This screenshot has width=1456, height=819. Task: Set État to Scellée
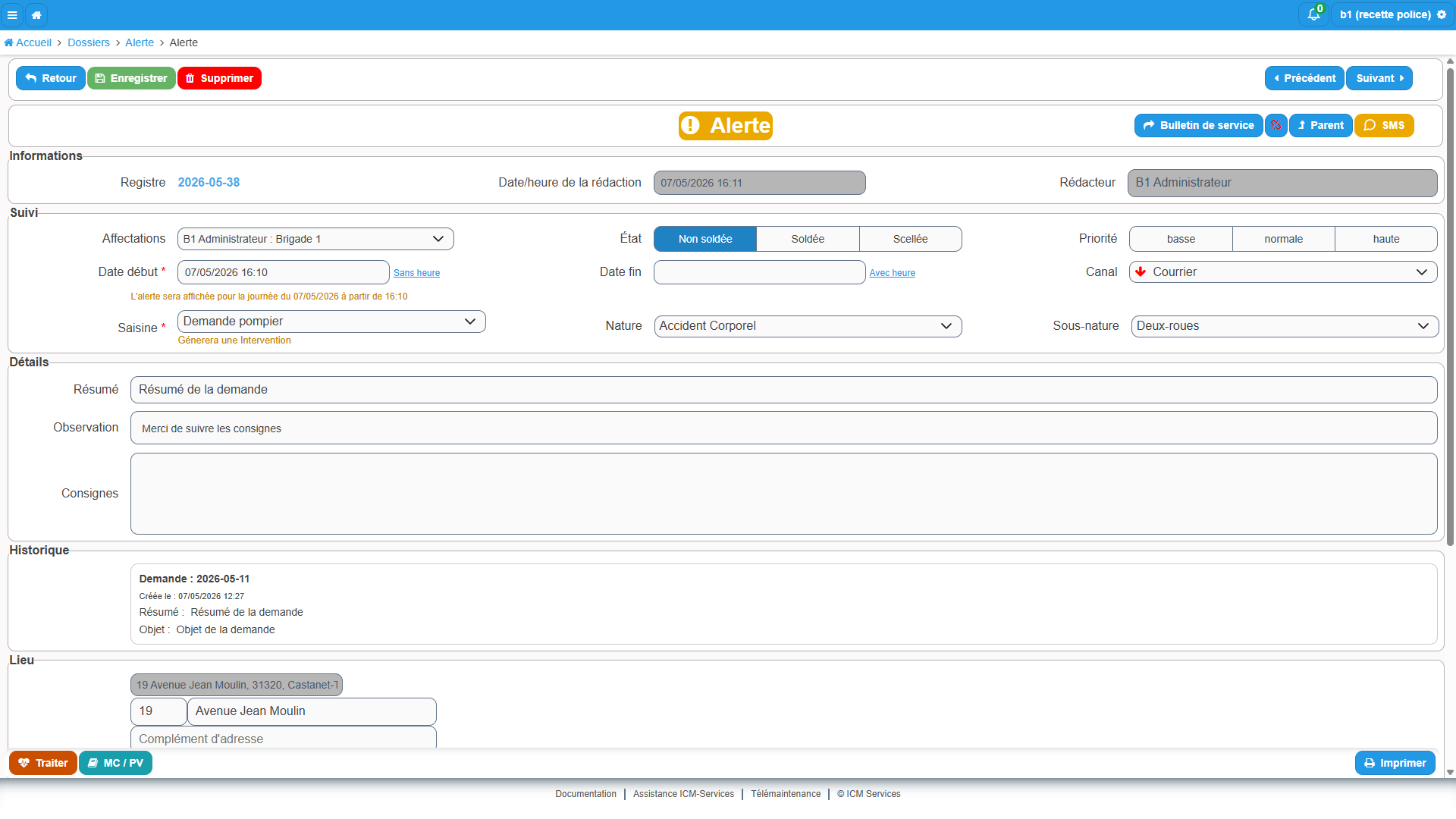910,239
